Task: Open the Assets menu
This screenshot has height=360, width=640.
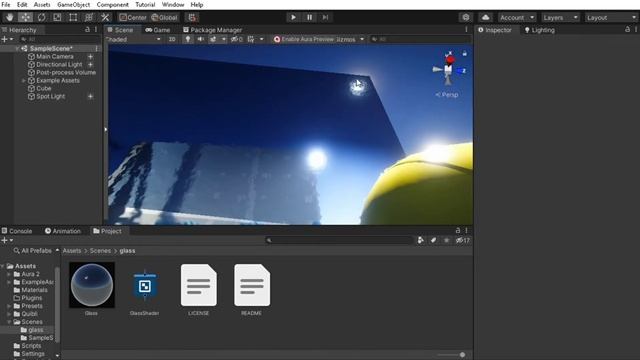Action: (x=42, y=4)
